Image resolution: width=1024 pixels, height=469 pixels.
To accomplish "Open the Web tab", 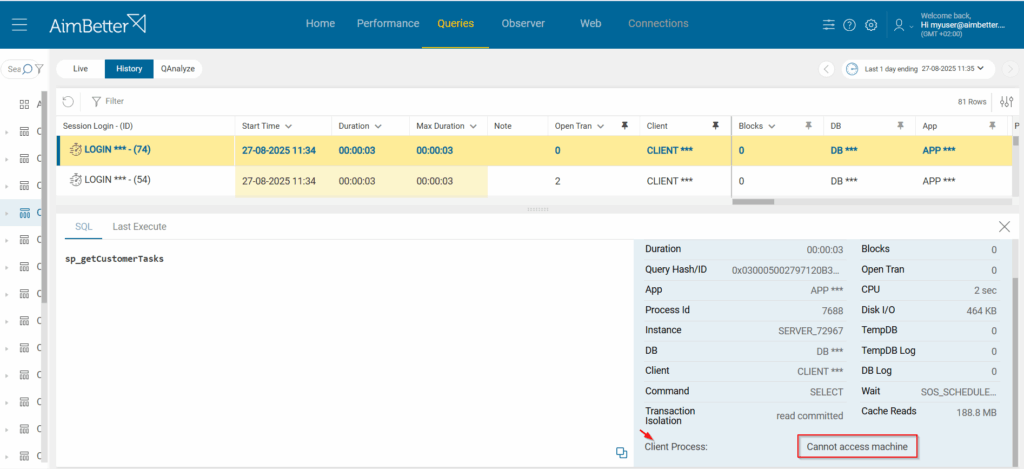I will pos(590,24).
